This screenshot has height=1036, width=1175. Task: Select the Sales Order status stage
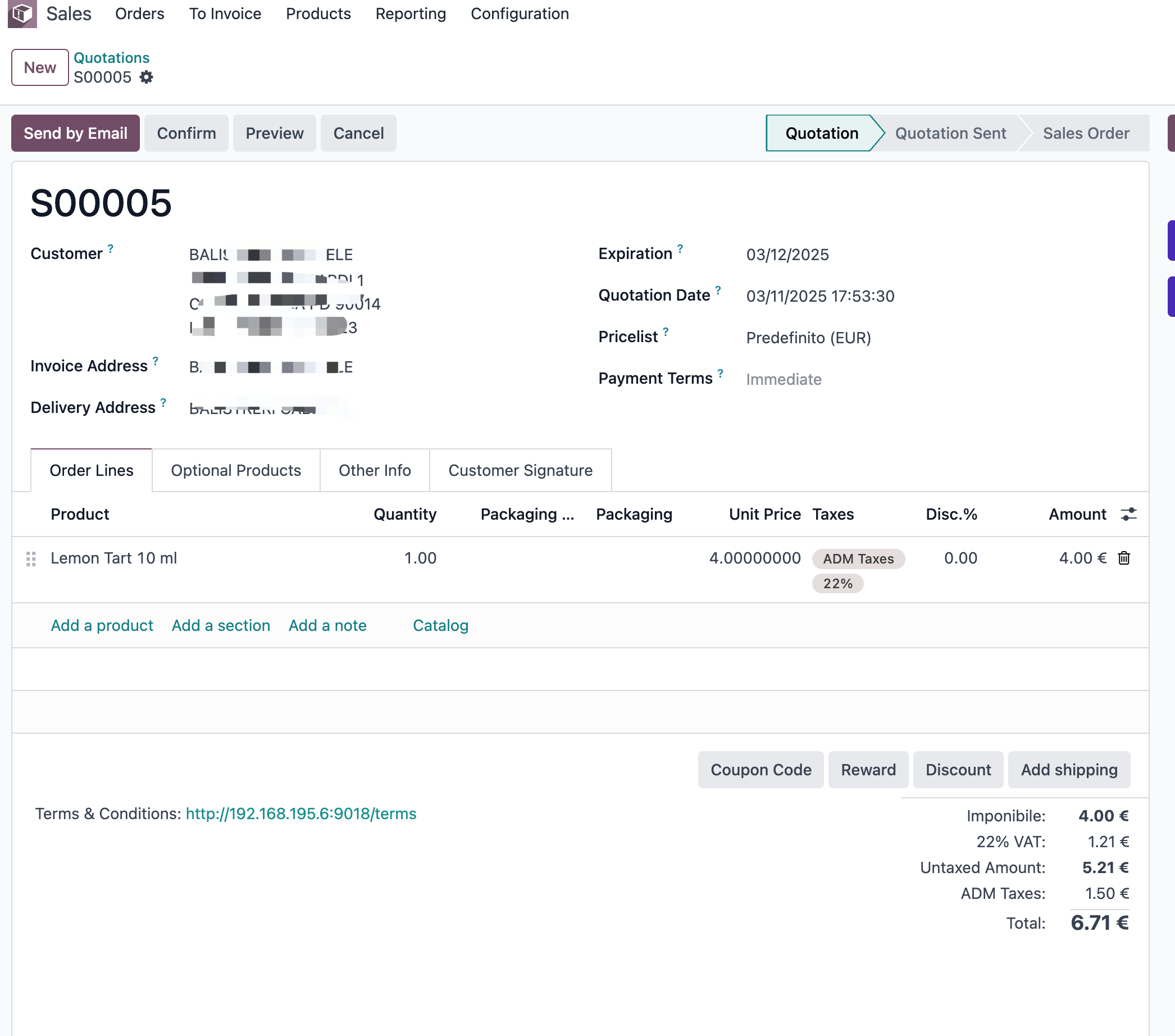1086,133
